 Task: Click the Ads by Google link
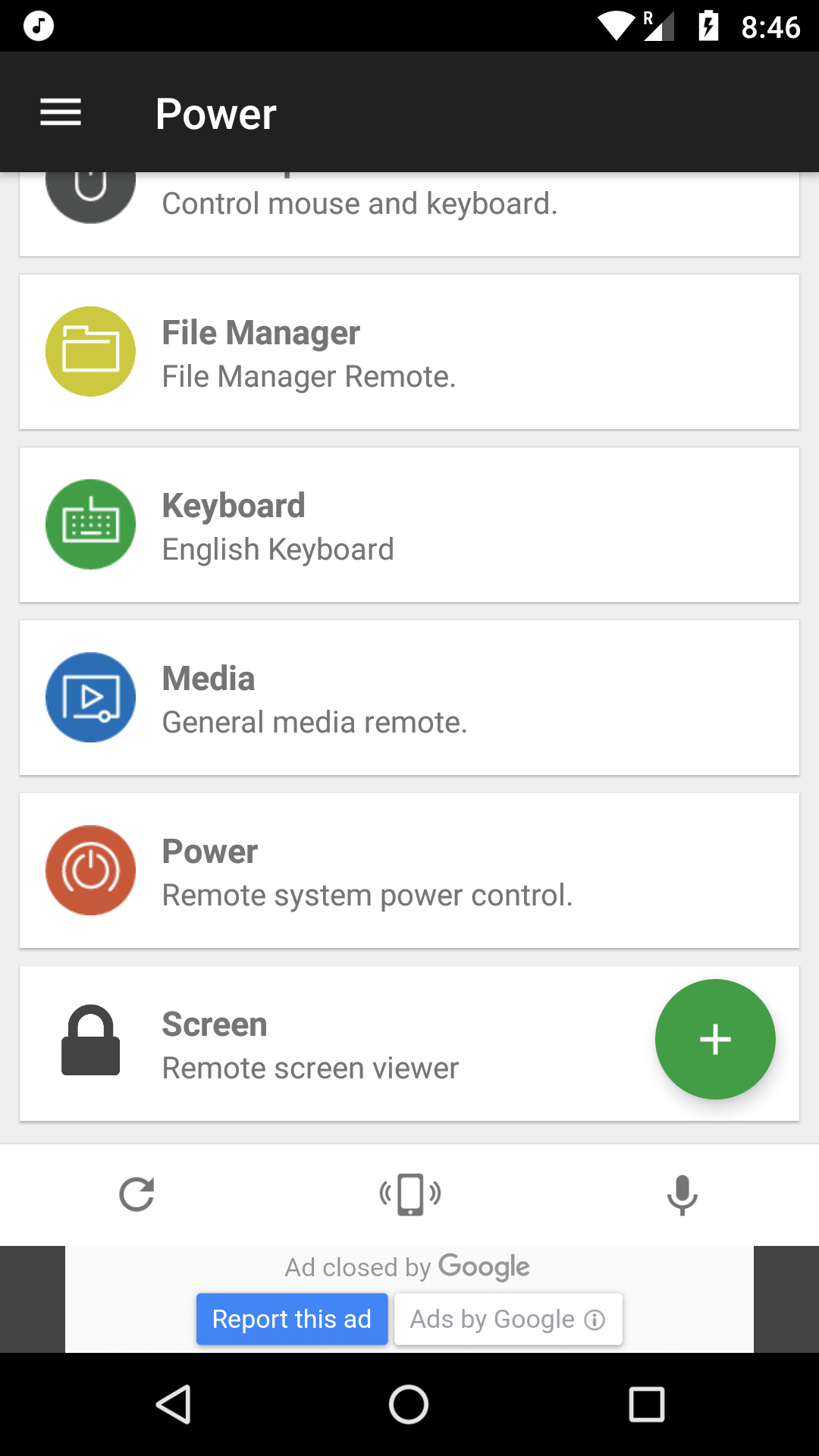click(x=508, y=1319)
